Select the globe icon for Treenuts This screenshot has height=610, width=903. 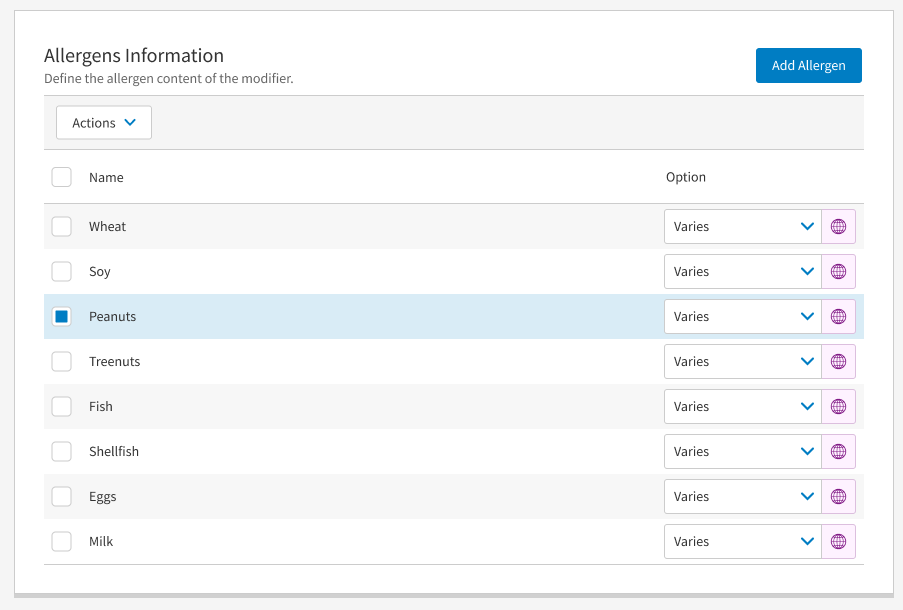(x=839, y=361)
